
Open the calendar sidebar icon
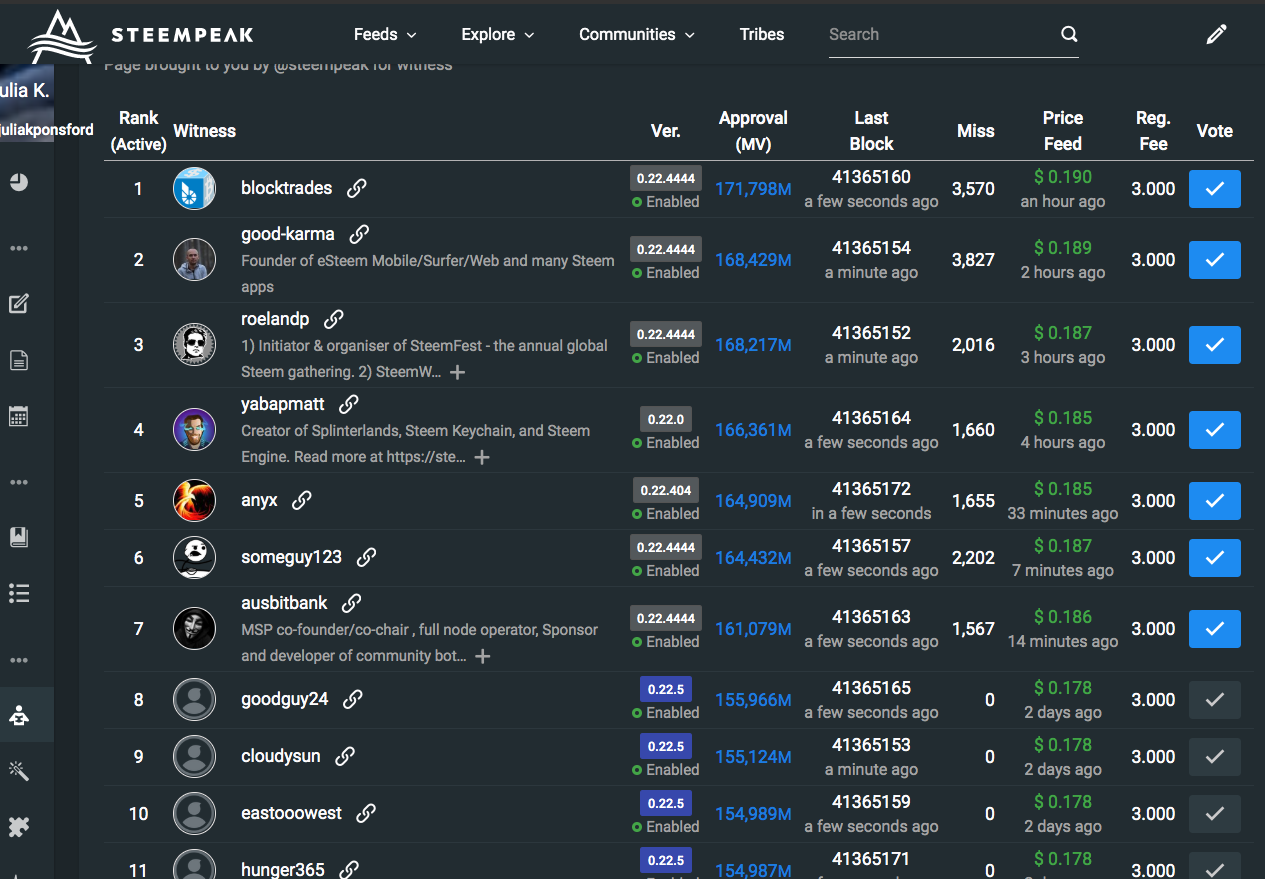click(19, 416)
